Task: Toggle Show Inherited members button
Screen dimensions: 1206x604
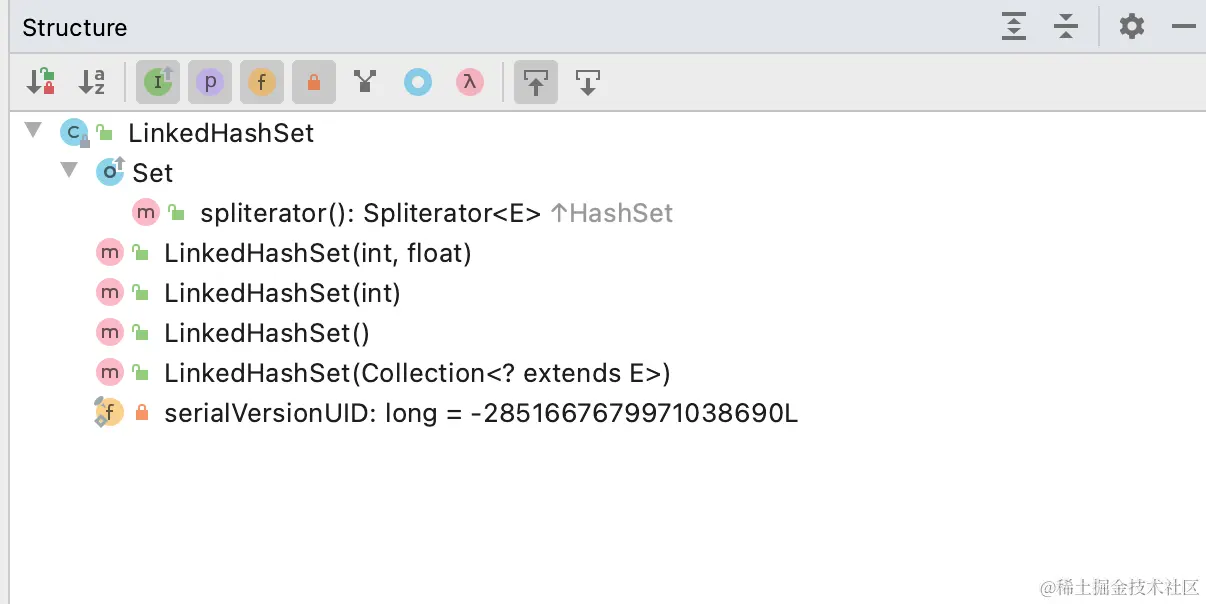Action: [158, 82]
